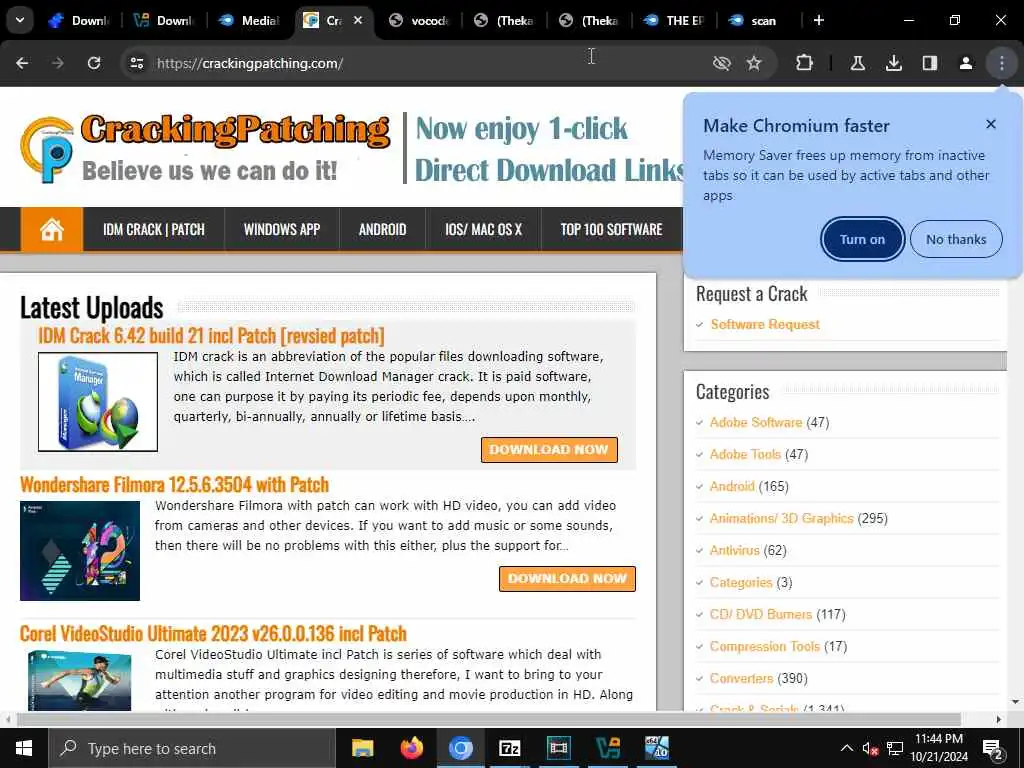Screen dimensions: 1024x768
Task: Open CD/ DVD Burners category
Action: 761,615
